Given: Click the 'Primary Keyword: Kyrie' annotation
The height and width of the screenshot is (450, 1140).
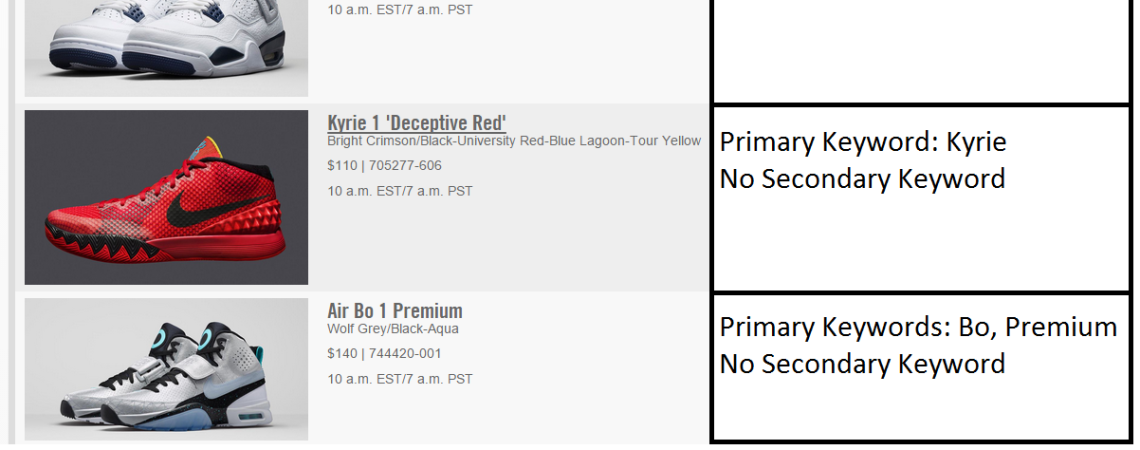Looking at the screenshot, I should [x=862, y=142].
